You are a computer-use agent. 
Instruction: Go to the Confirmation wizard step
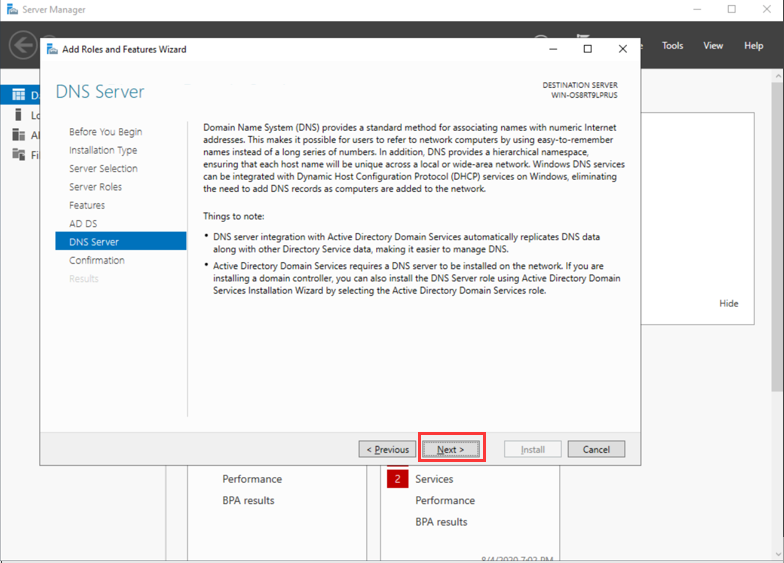pyautogui.click(x=97, y=260)
